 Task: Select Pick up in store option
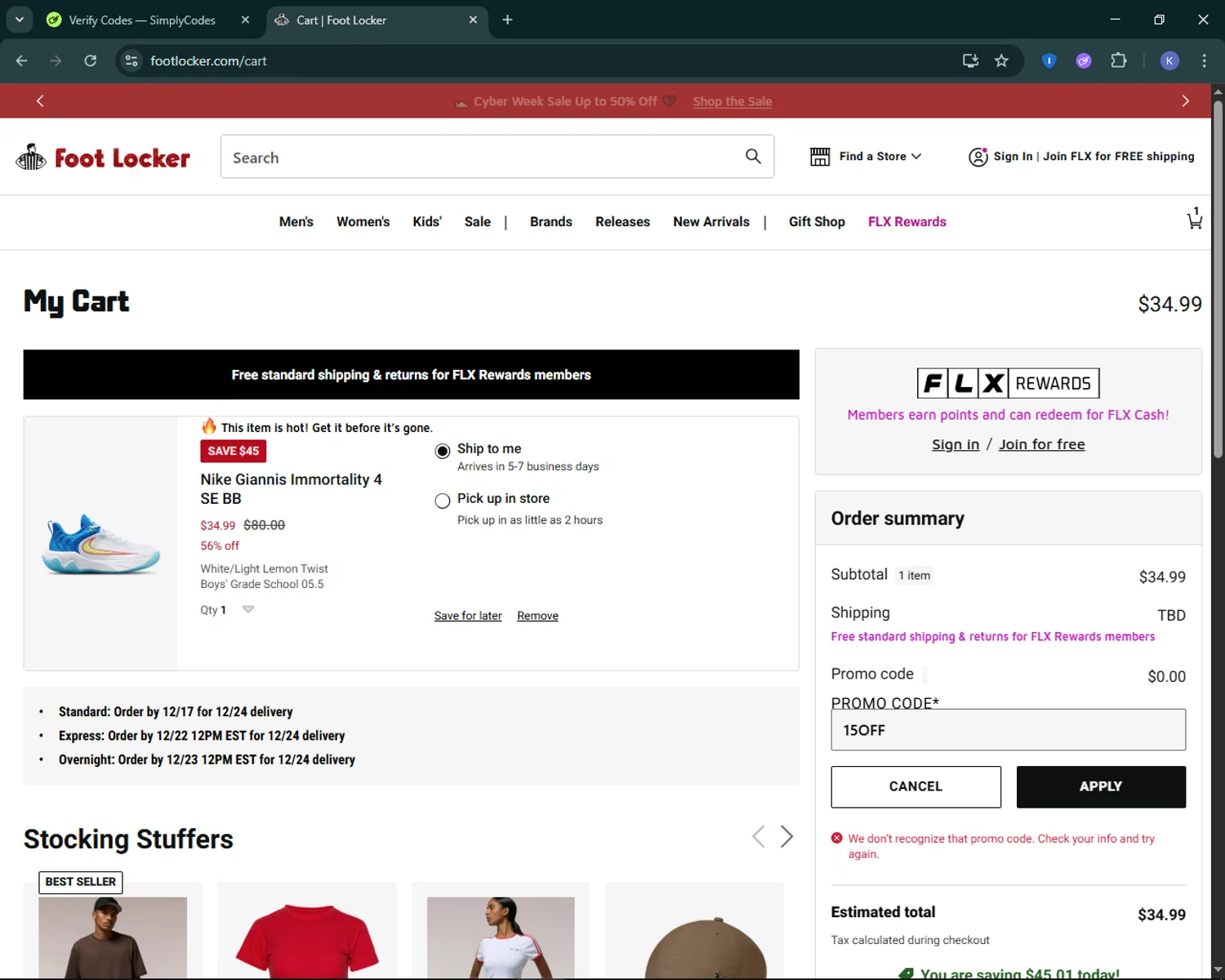(x=443, y=501)
